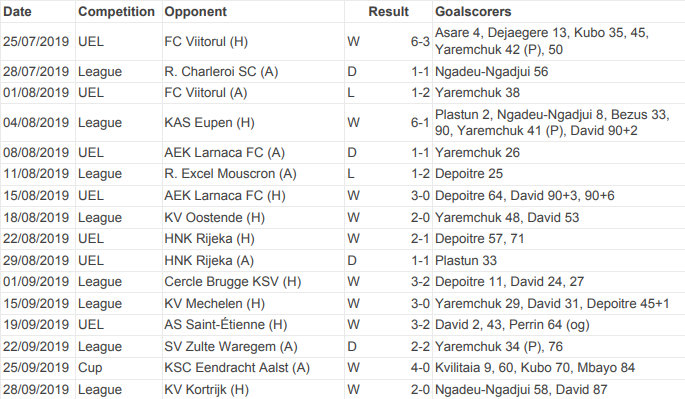Click the Ngadeu-Ngadjui 56 goalscorer cell
The width and height of the screenshot is (685, 399).
(491, 71)
